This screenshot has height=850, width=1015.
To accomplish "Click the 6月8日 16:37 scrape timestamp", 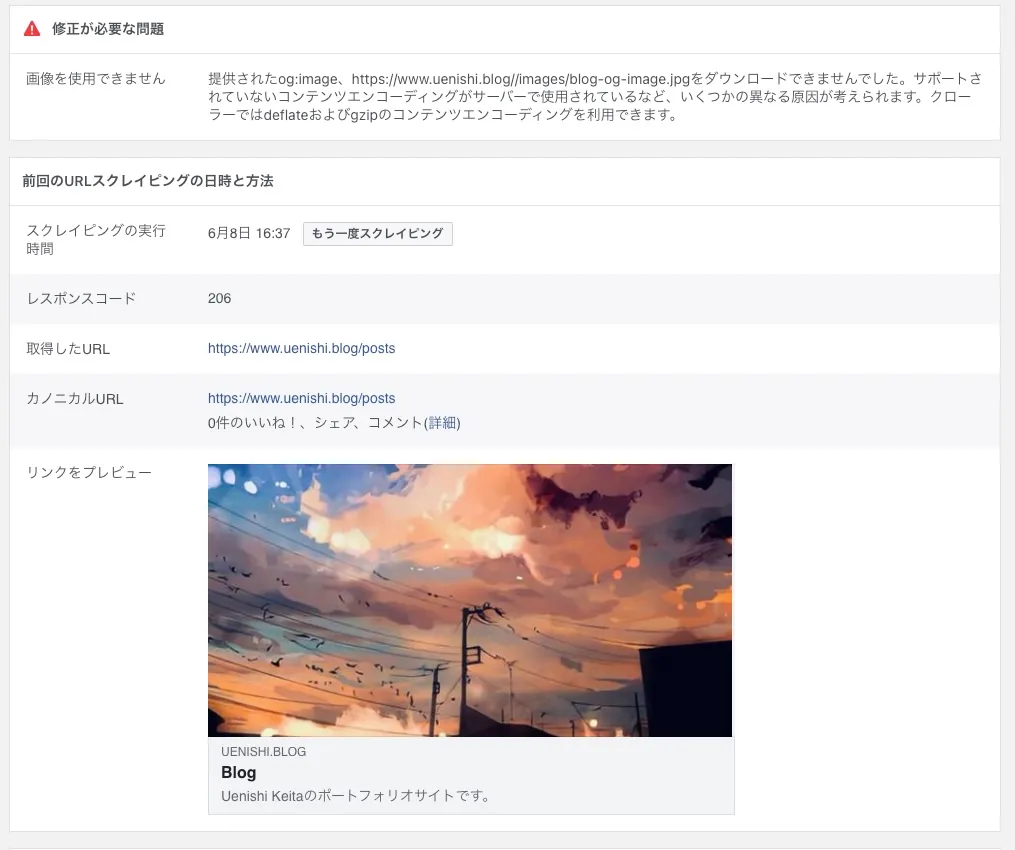I will point(249,234).
